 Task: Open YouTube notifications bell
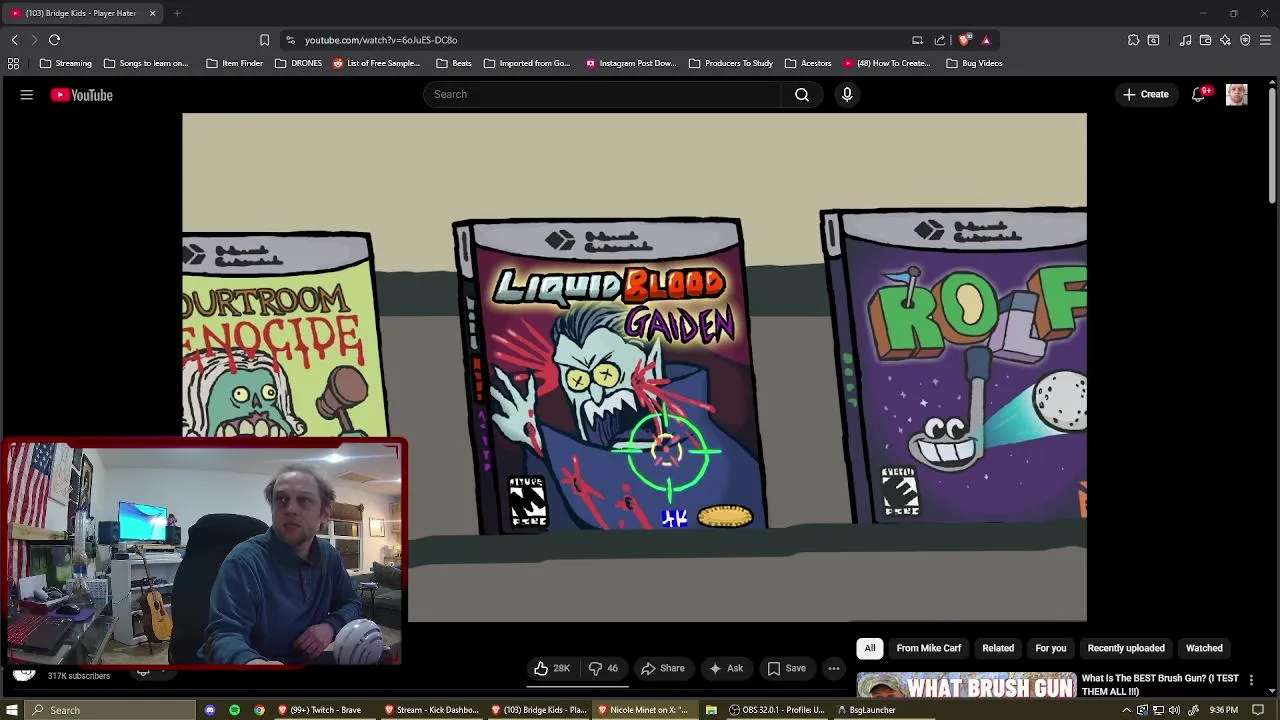pos(1199,94)
